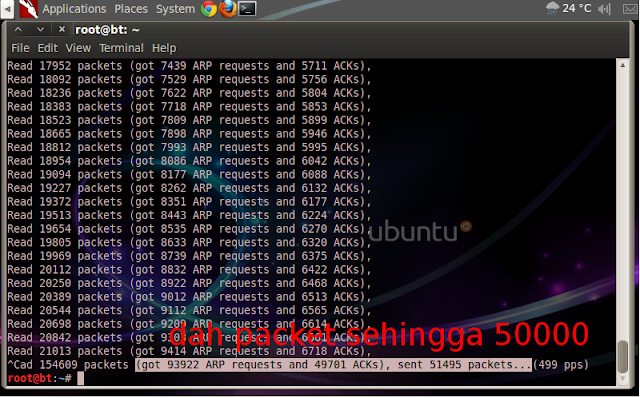Screen dimensions: 640x398
Task: Click the '(499 pps)' text
Action: coord(561,365)
